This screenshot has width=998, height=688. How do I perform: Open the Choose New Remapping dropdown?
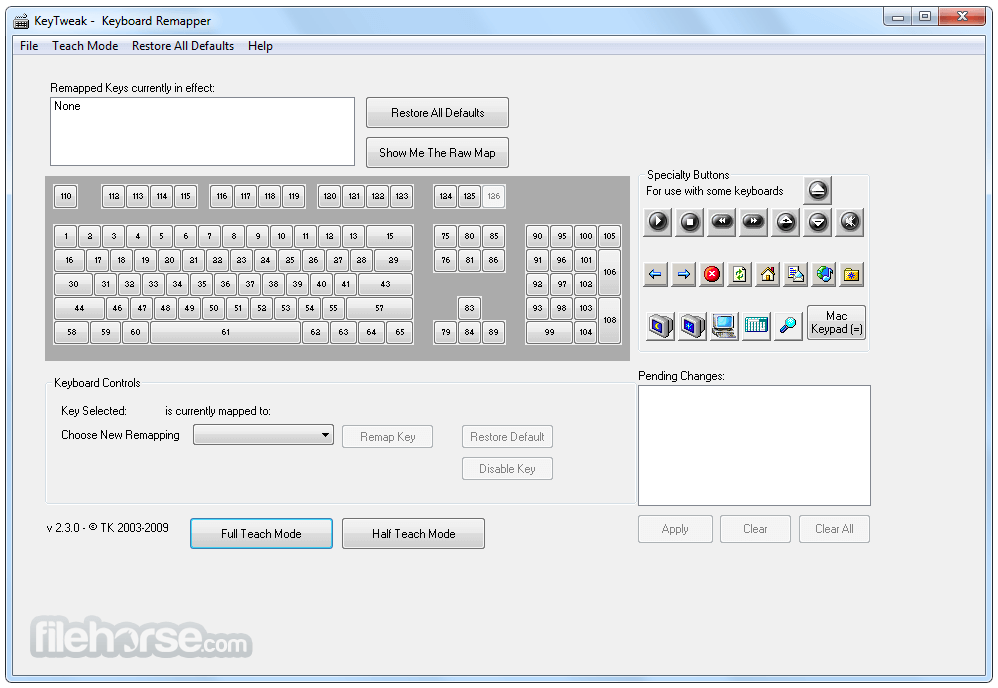point(263,435)
